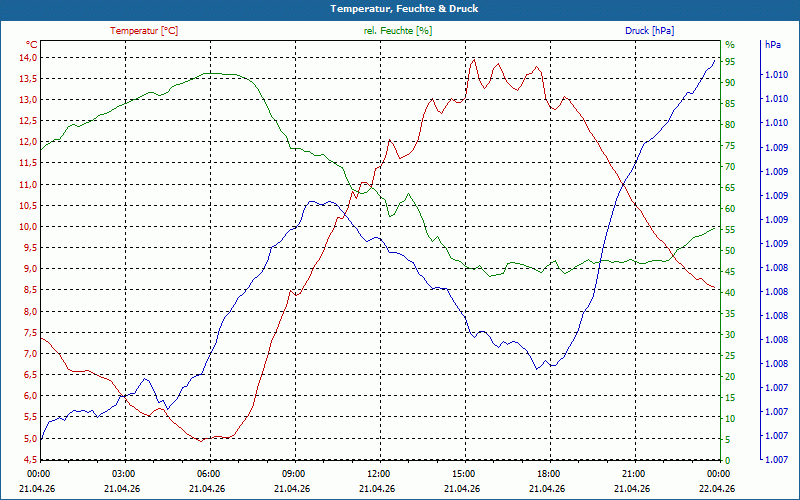Click the '25' humidity axis value
The image size is (800, 500).
(730, 356)
